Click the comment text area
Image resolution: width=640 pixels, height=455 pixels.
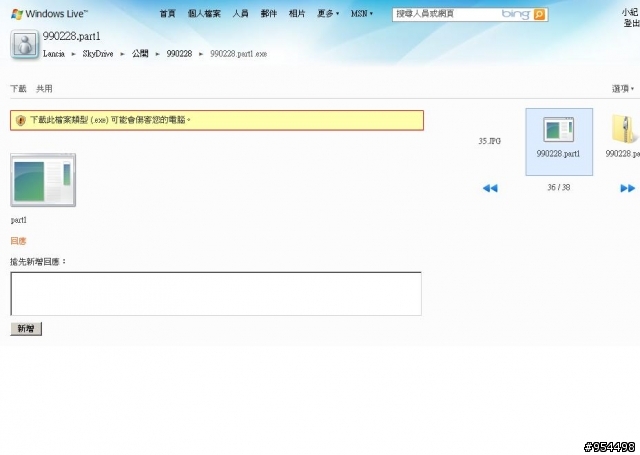pos(216,293)
